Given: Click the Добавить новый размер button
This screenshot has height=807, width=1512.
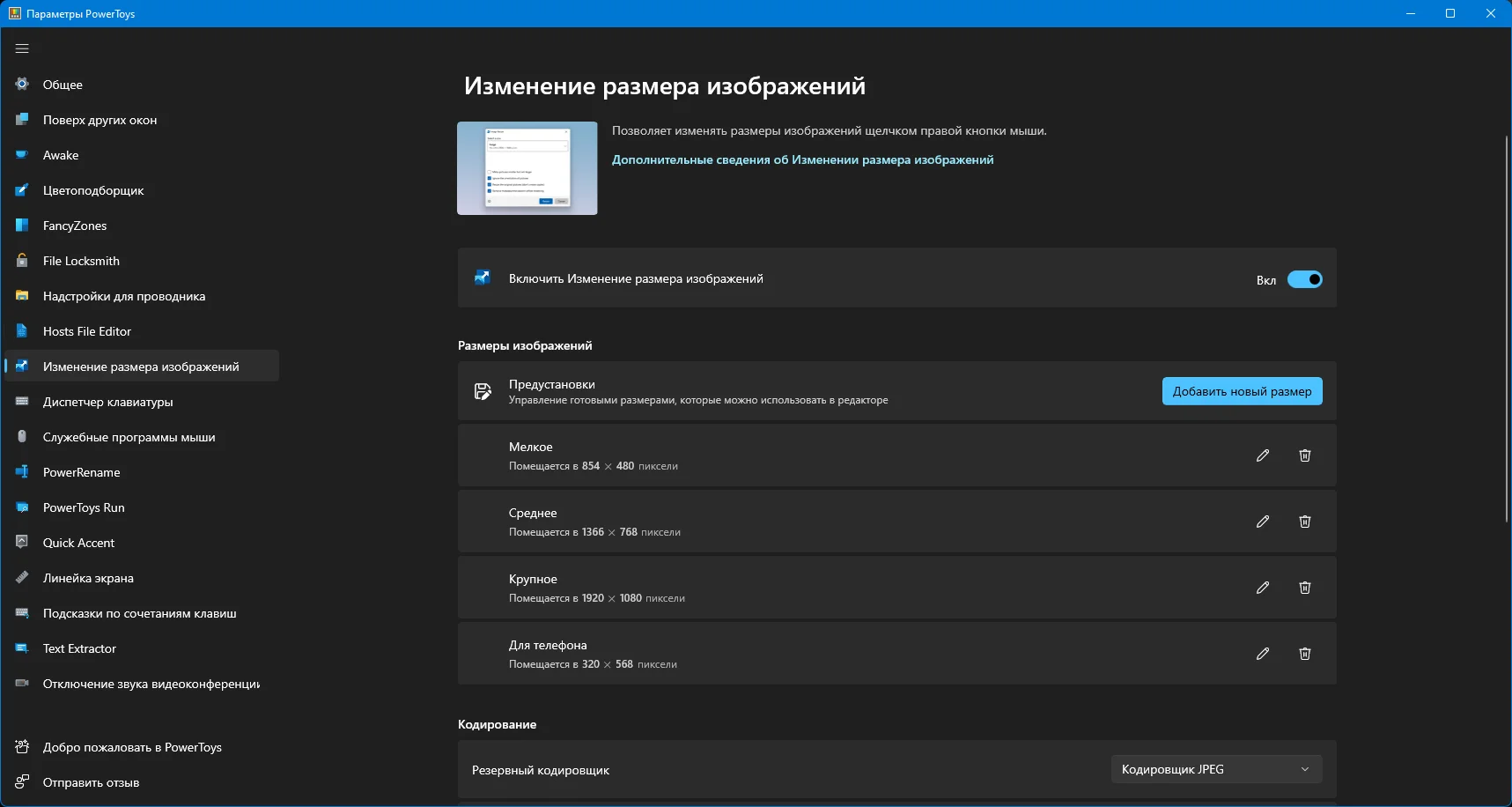Looking at the screenshot, I should 1242,391.
